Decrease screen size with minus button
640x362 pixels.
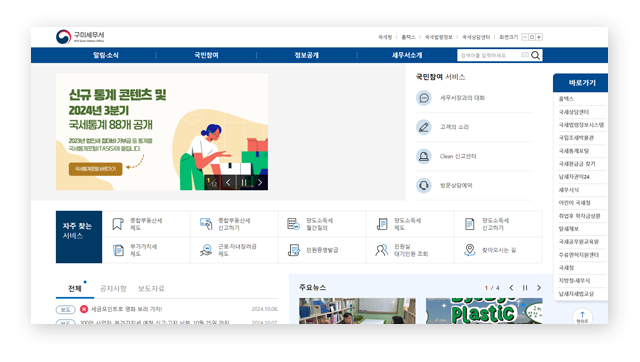525,37
